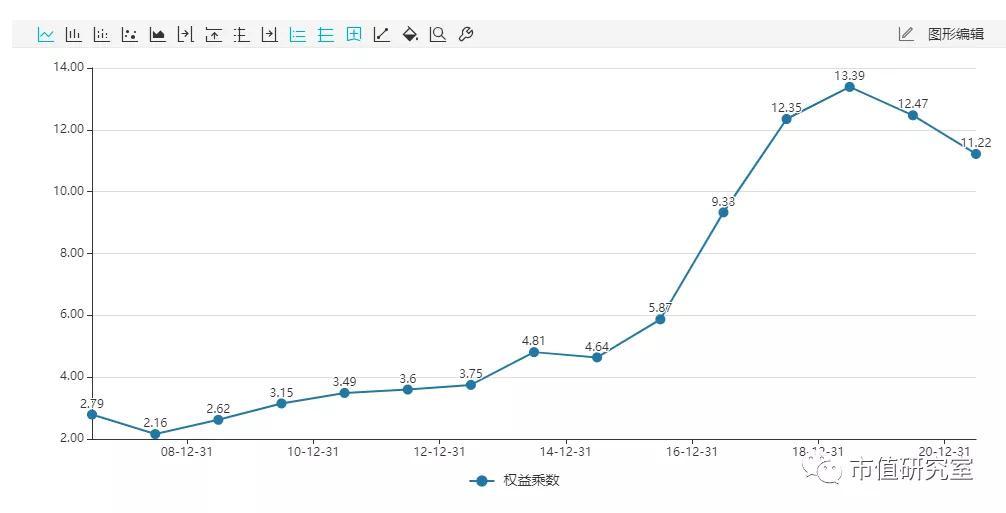Select the data point labeled 12.35
This screenshot has height=513, width=1006.
(x=787, y=119)
